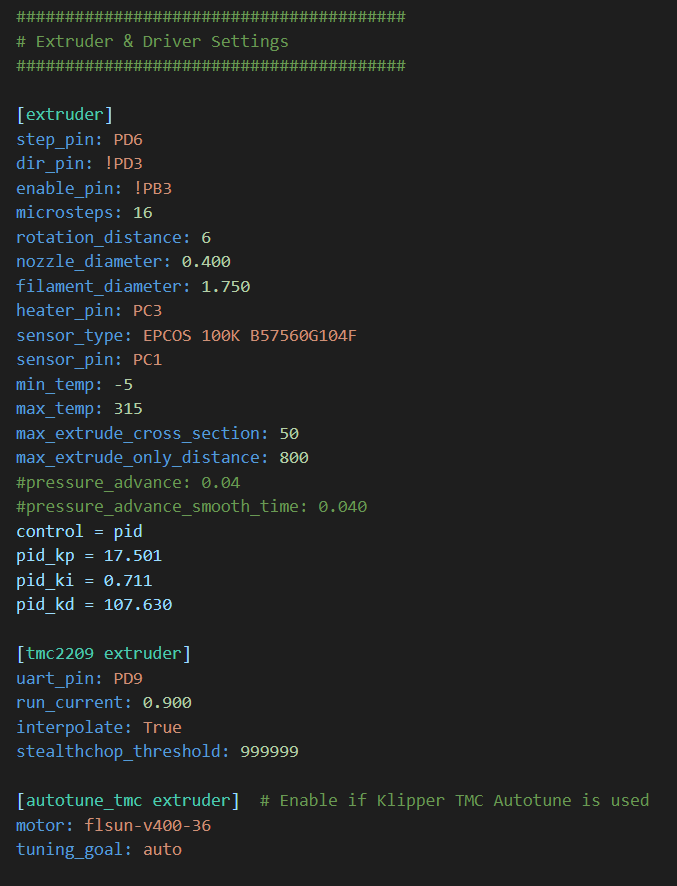
Task: Click the max_temp value 315
Action: pyautogui.click(x=128, y=409)
